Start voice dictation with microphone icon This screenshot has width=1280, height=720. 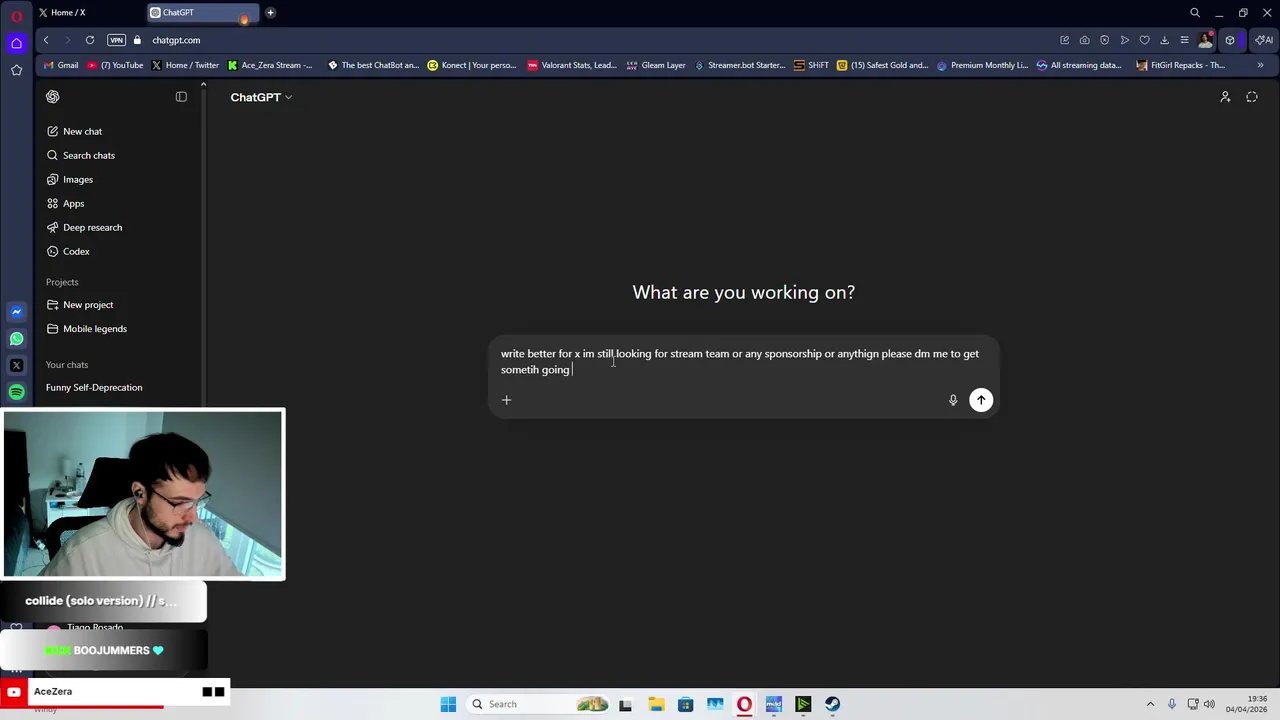953,400
